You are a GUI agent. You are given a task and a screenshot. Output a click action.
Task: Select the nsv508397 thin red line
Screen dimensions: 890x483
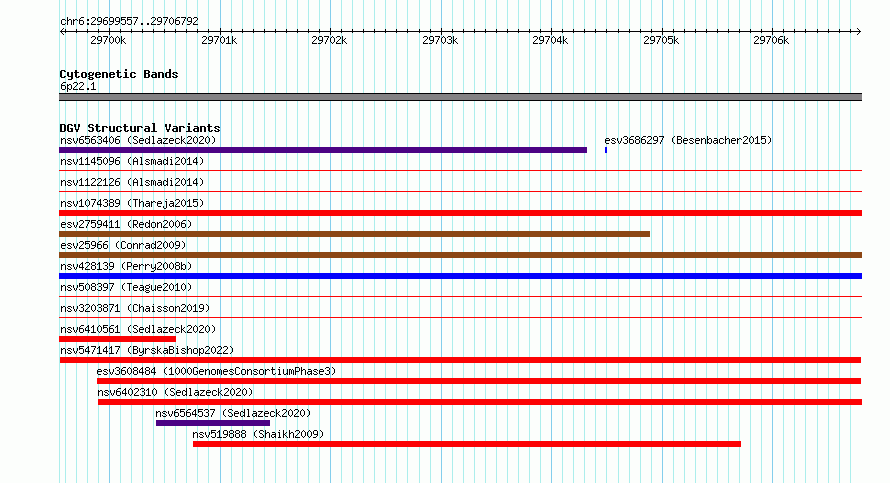tap(460, 296)
